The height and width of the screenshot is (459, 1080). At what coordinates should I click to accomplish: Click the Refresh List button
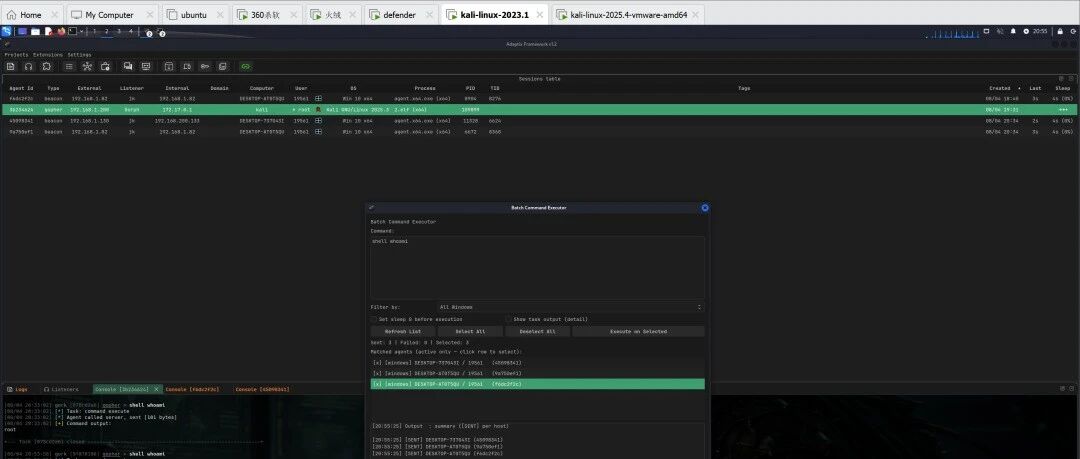(403, 332)
